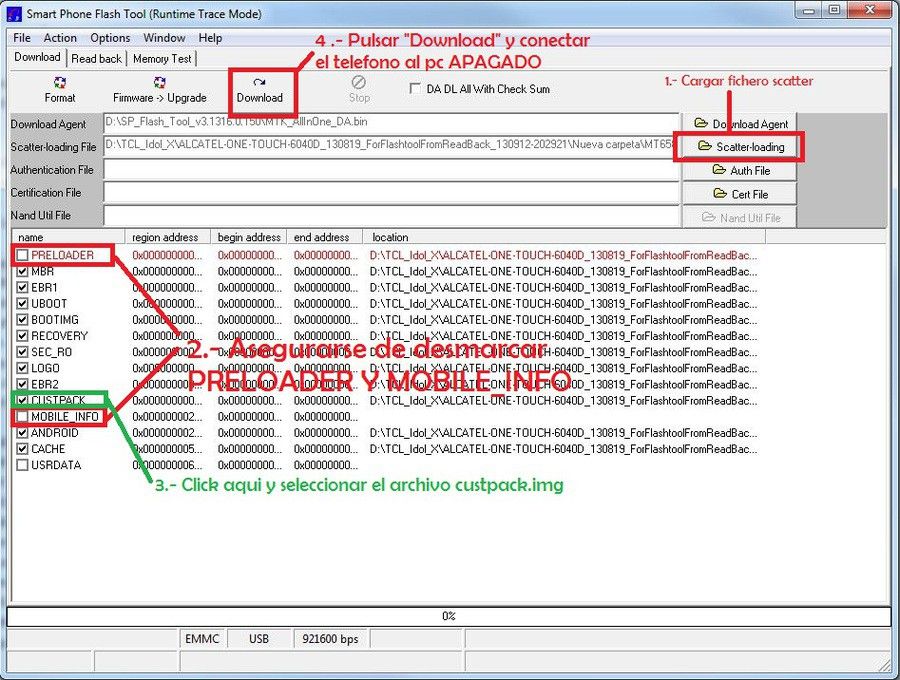Click the Scatter-loading File path field
The image size is (900, 680).
(391, 146)
